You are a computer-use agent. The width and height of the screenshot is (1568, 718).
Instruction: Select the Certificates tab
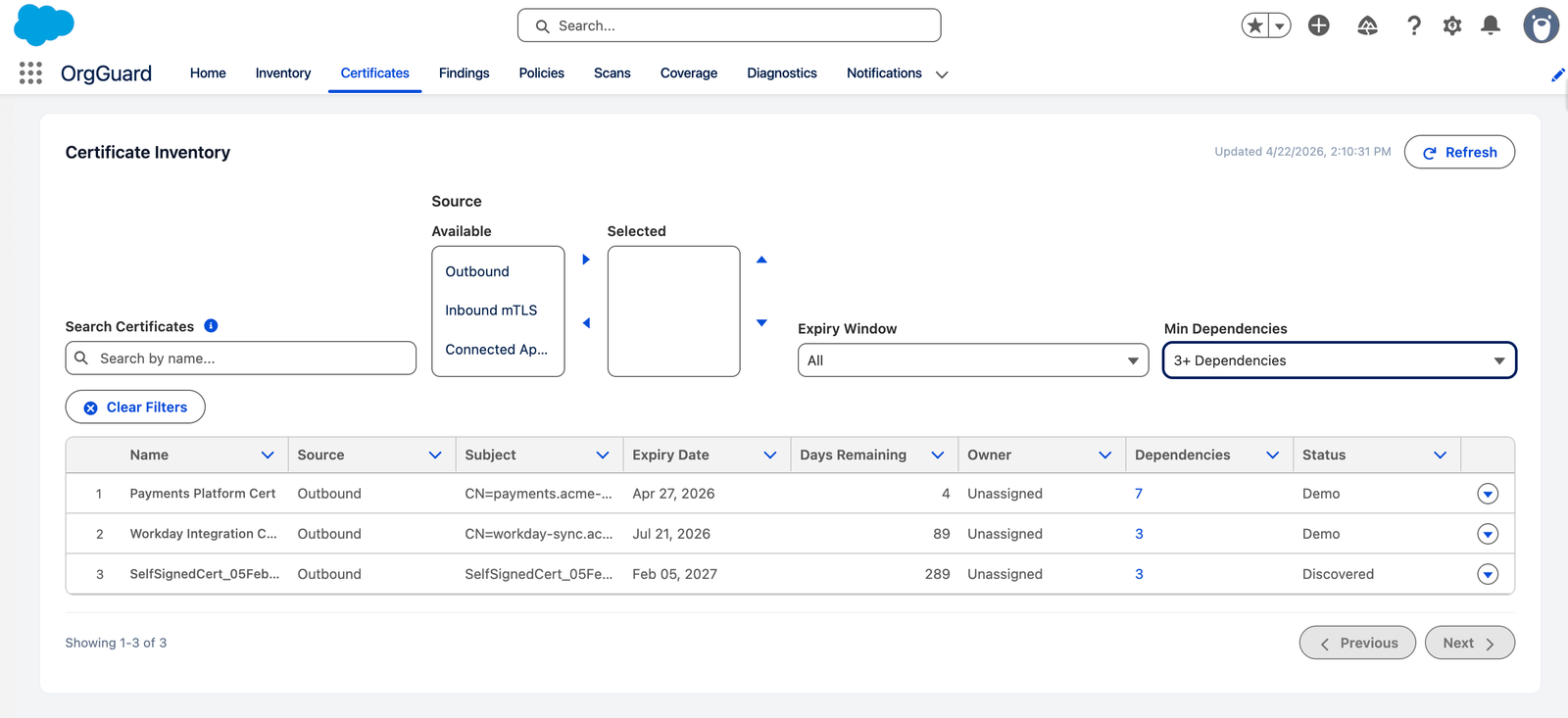click(x=375, y=73)
